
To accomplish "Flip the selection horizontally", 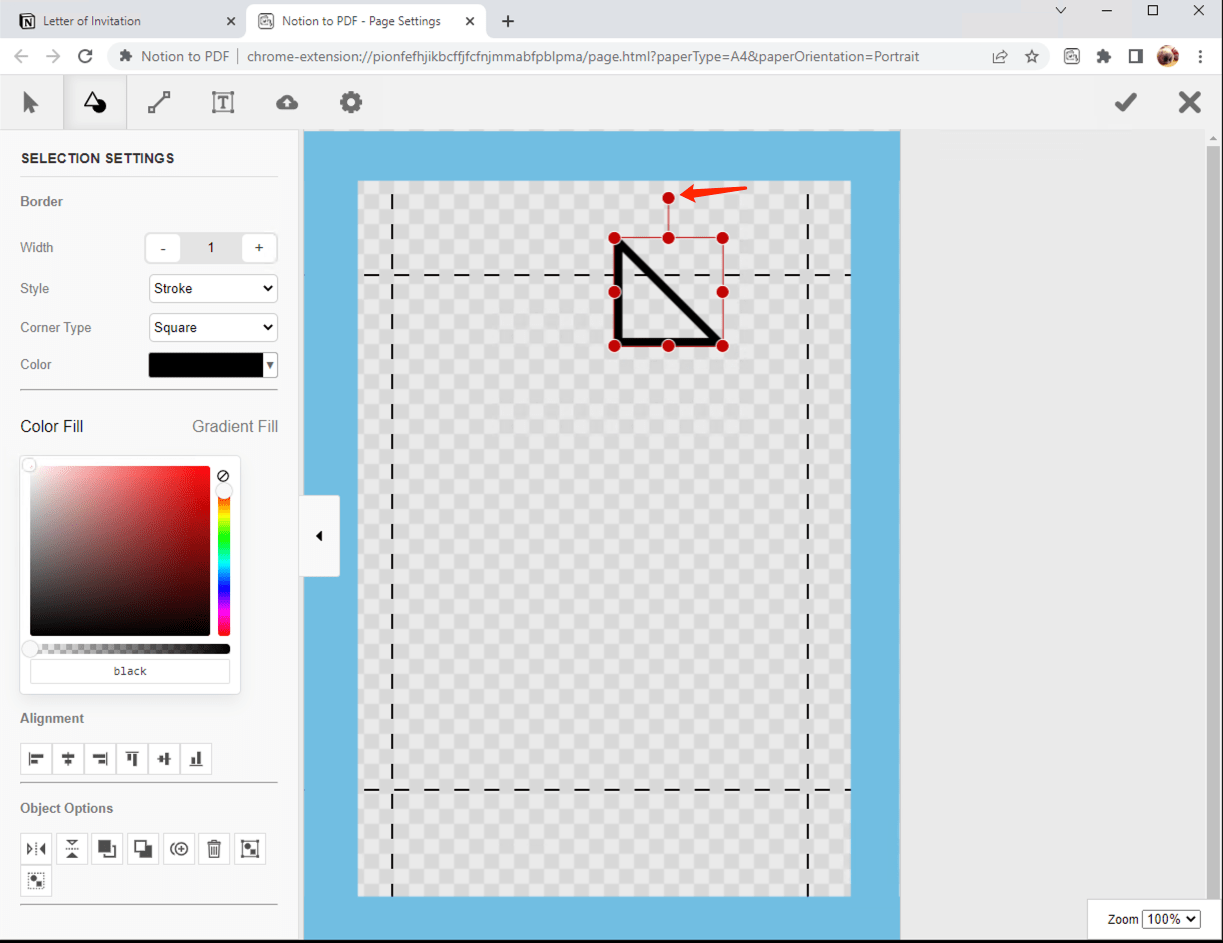I will click(36, 848).
